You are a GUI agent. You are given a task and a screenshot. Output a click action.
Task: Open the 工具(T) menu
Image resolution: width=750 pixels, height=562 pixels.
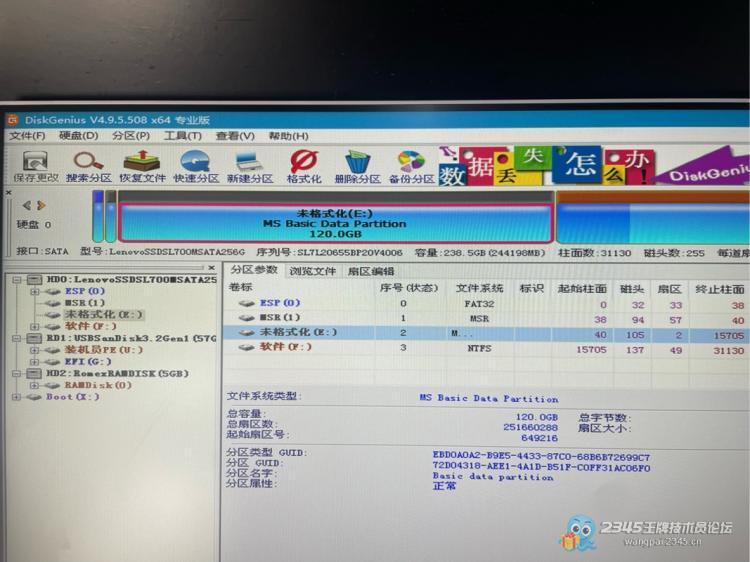(182, 135)
